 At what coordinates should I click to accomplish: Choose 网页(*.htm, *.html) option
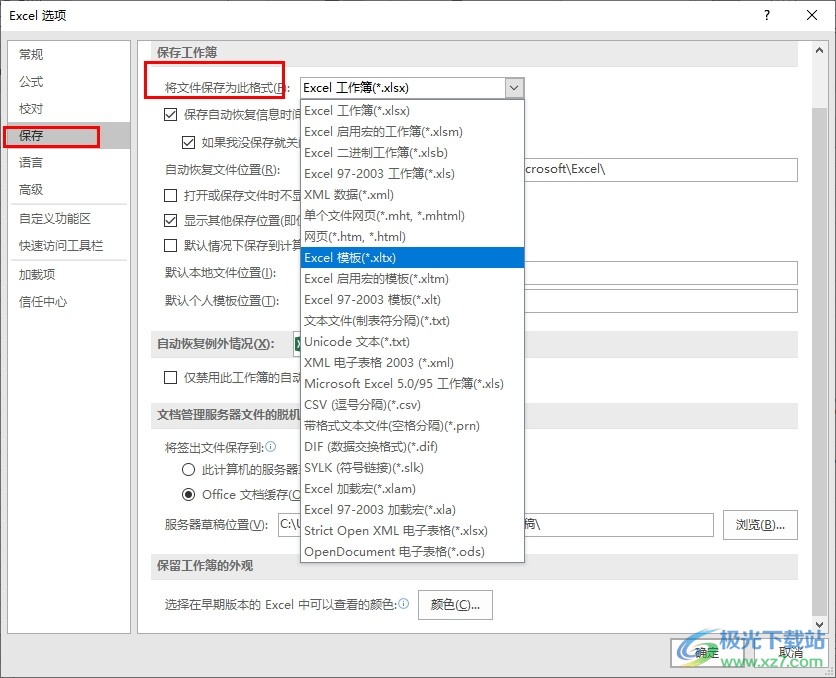coord(412,237)
